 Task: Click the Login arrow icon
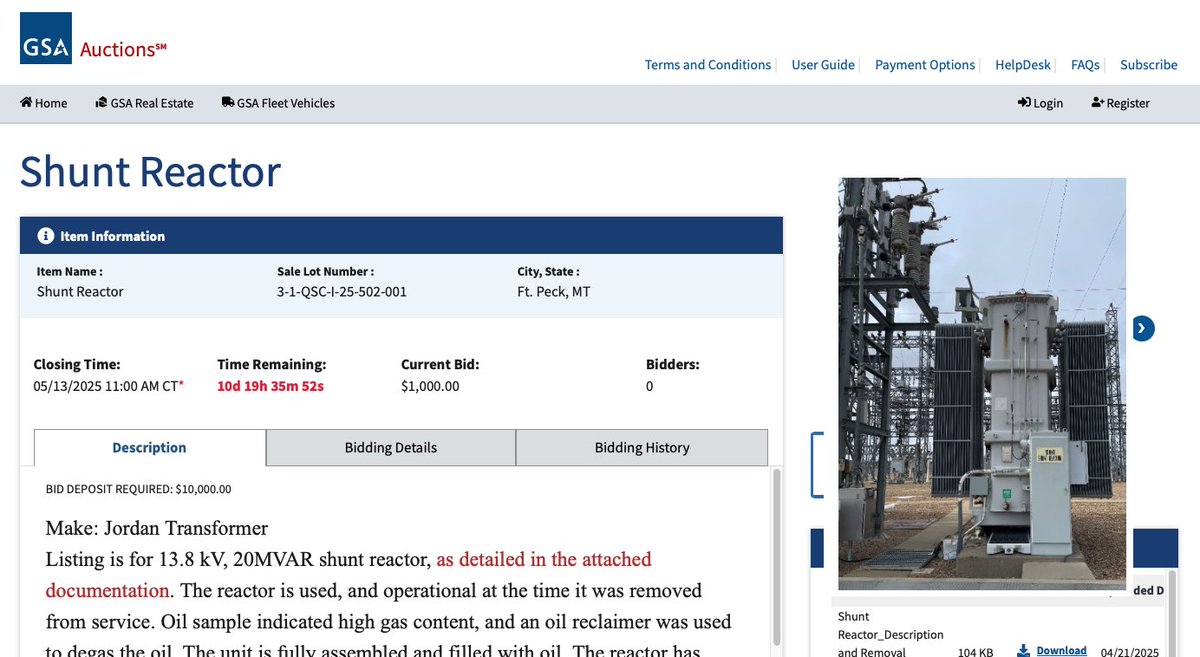1024,103
